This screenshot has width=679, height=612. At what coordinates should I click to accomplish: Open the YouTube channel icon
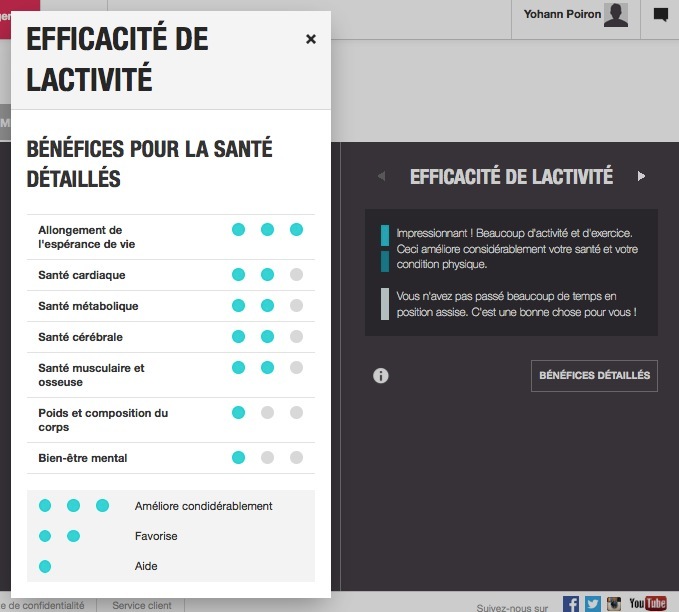pos(647,603)
